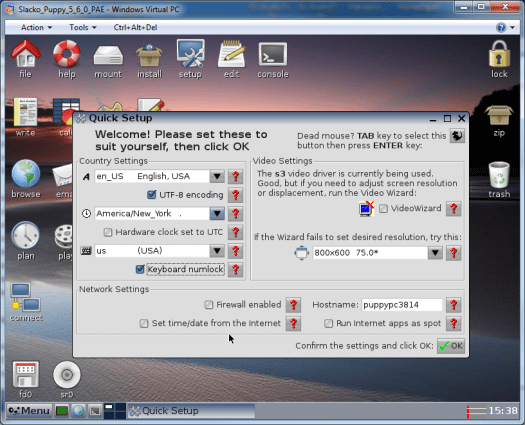Viewport: 525px width, 425px height.
Task: Open the Virtual PC help icon
Action: 501,27
